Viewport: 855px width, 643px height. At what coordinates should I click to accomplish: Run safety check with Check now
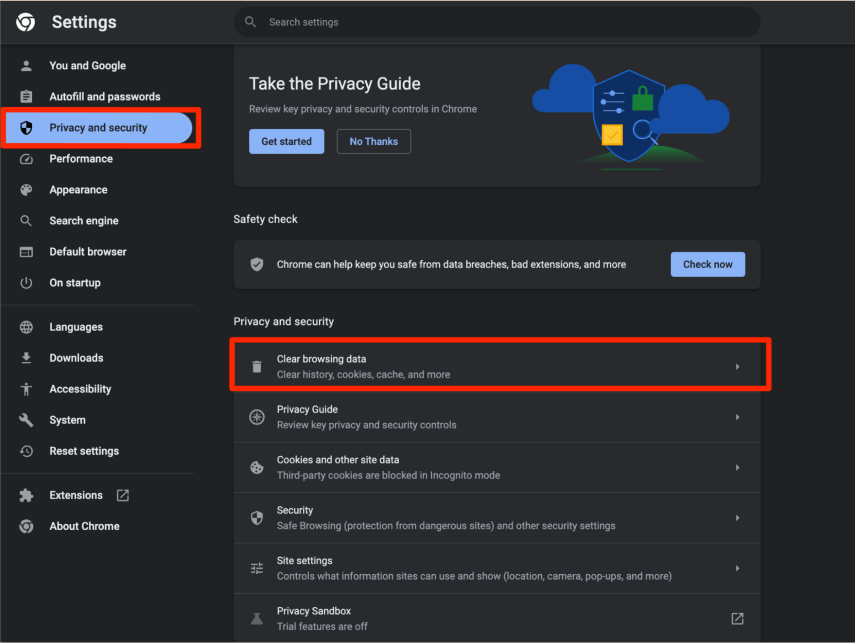click(707, 264)
